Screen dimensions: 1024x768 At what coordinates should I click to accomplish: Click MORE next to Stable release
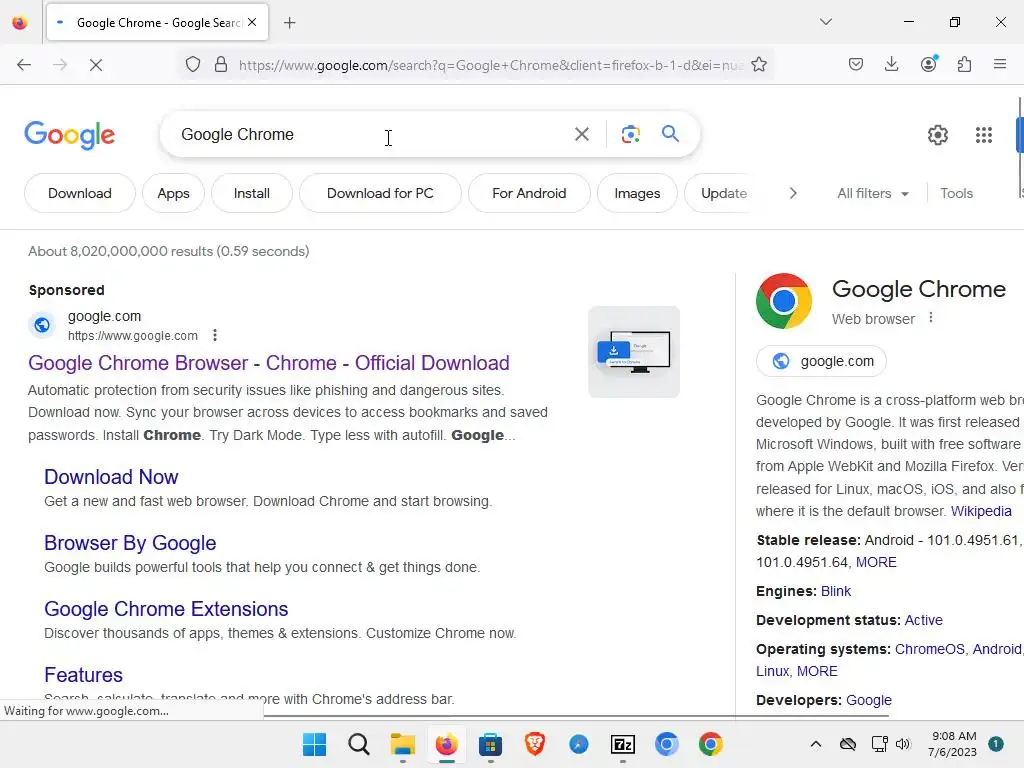pyautogui.click(x=876, y=562)
